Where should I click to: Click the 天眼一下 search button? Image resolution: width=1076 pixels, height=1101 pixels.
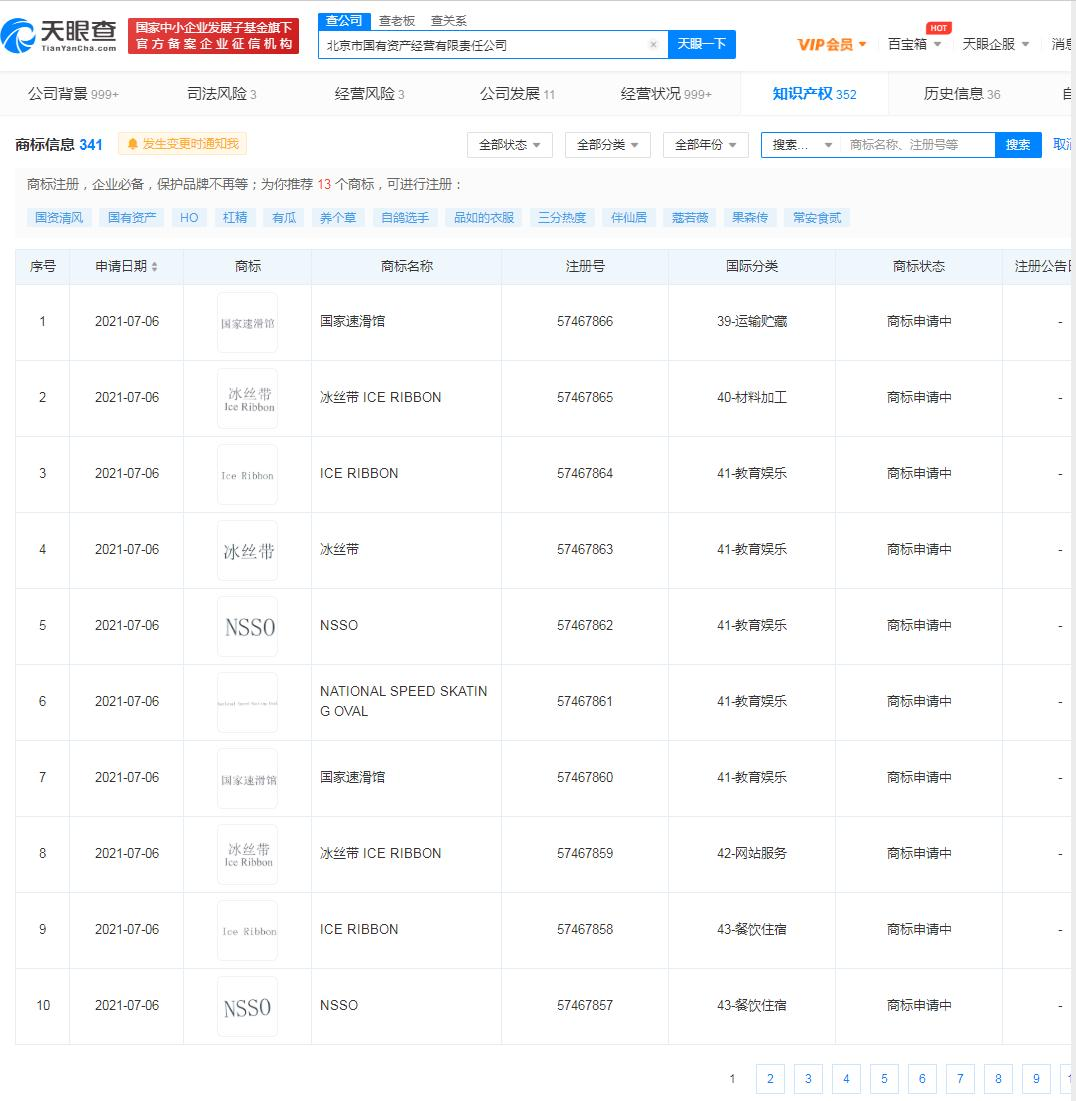(x=701, y=44)
